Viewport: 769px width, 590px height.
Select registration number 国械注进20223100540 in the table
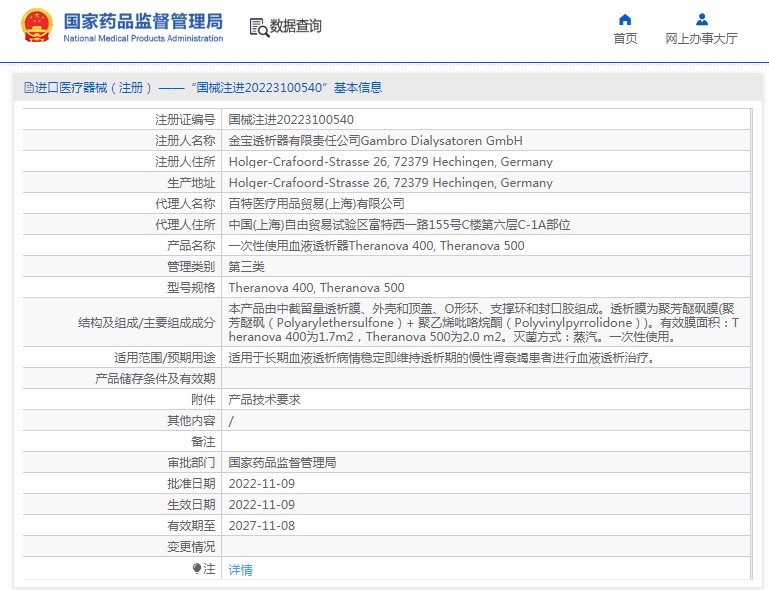(291, 120)
